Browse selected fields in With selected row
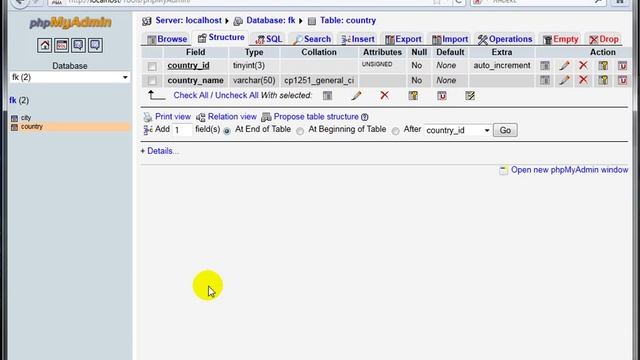This screenshot has width=640, height=360. coord(327,96)
